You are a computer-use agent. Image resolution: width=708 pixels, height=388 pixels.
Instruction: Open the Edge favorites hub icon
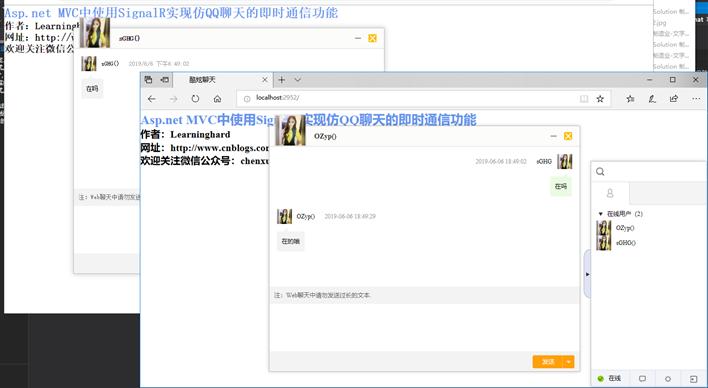630,98
